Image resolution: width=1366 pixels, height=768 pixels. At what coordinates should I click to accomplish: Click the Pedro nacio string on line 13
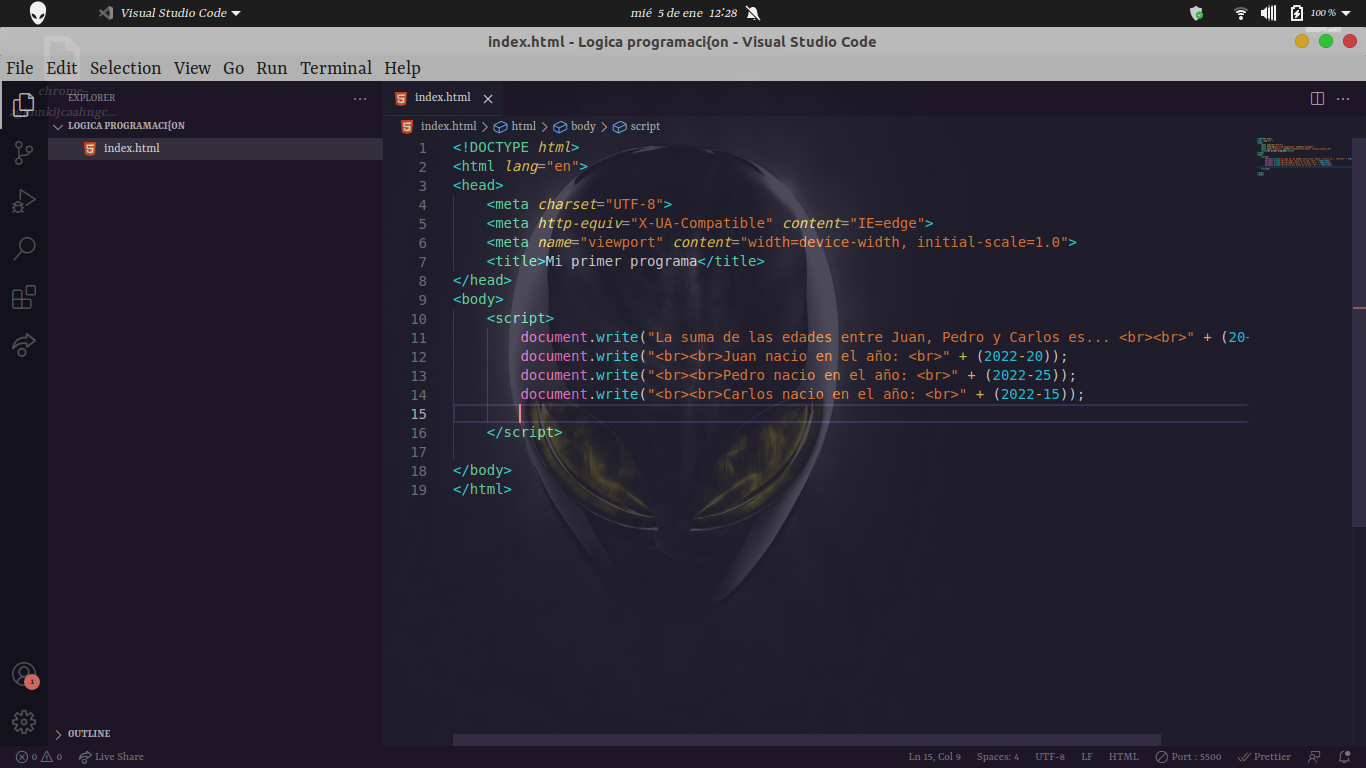804,376
